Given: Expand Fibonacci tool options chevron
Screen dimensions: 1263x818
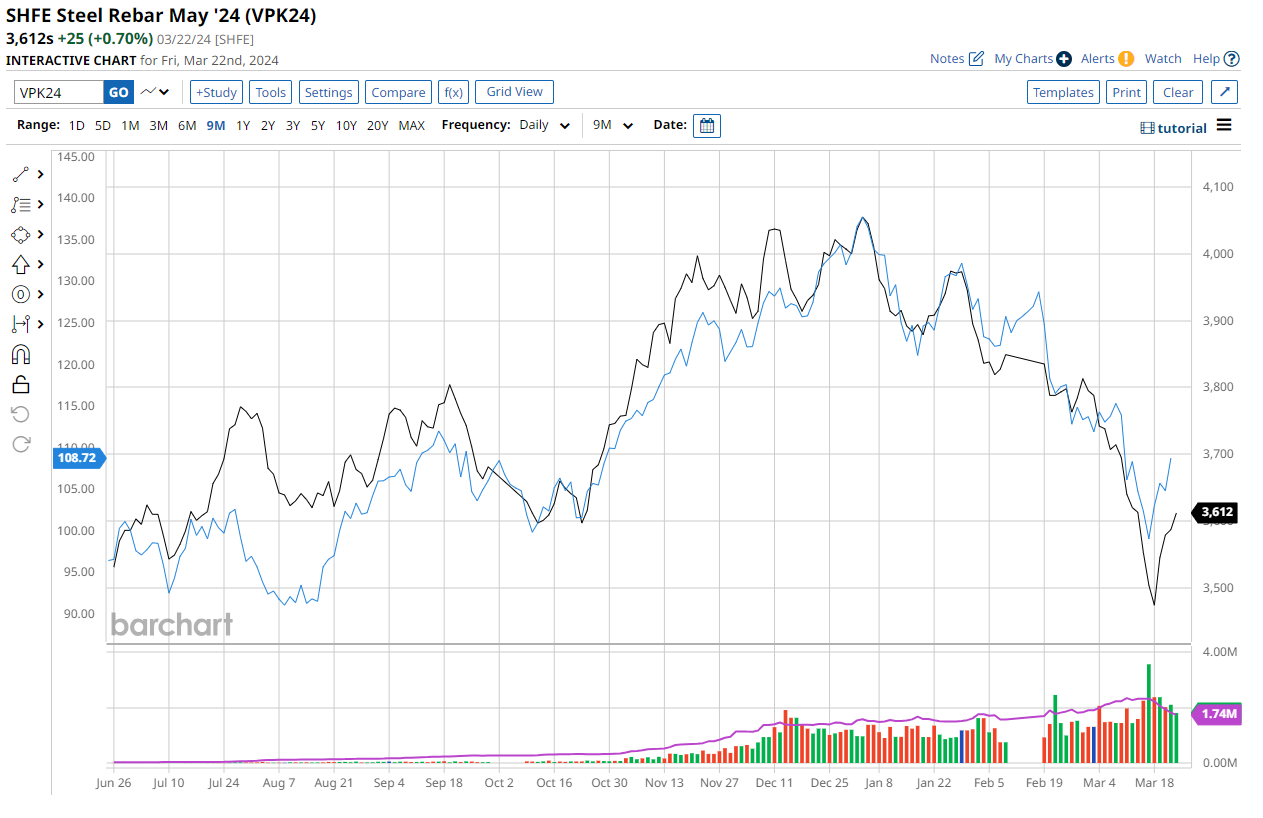Looking at the screenshot, I should (x=40, y=204).
